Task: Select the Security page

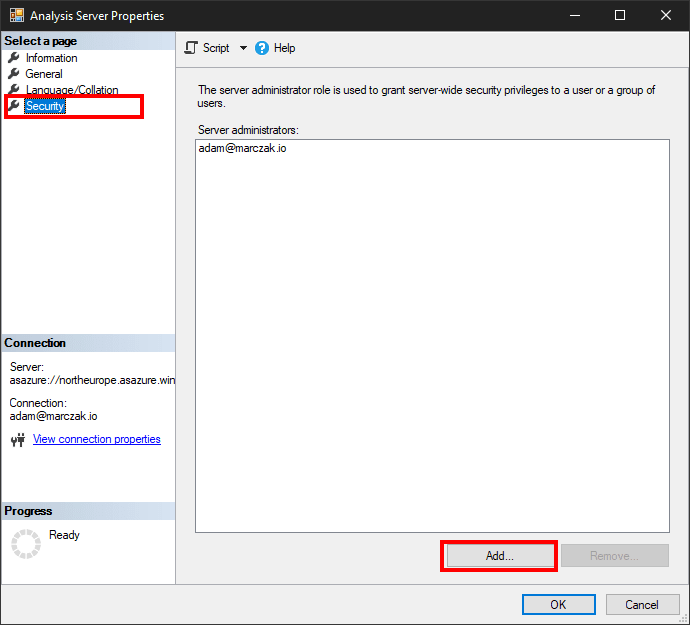Action: click(46, 106)
